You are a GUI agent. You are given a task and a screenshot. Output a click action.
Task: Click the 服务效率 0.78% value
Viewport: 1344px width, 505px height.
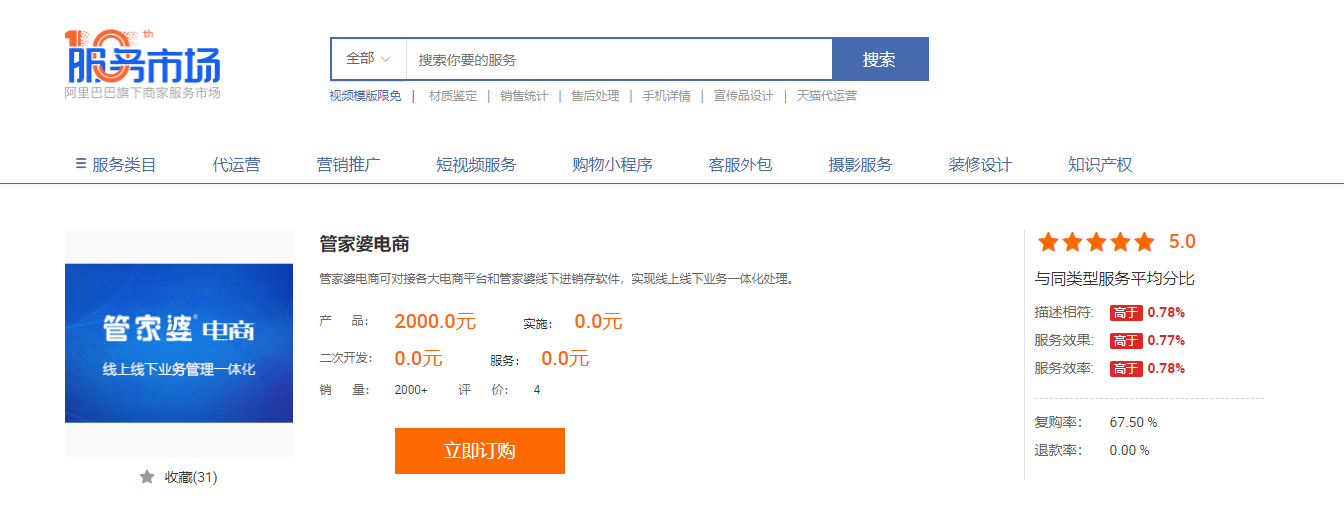click(x=1166, y=368)
